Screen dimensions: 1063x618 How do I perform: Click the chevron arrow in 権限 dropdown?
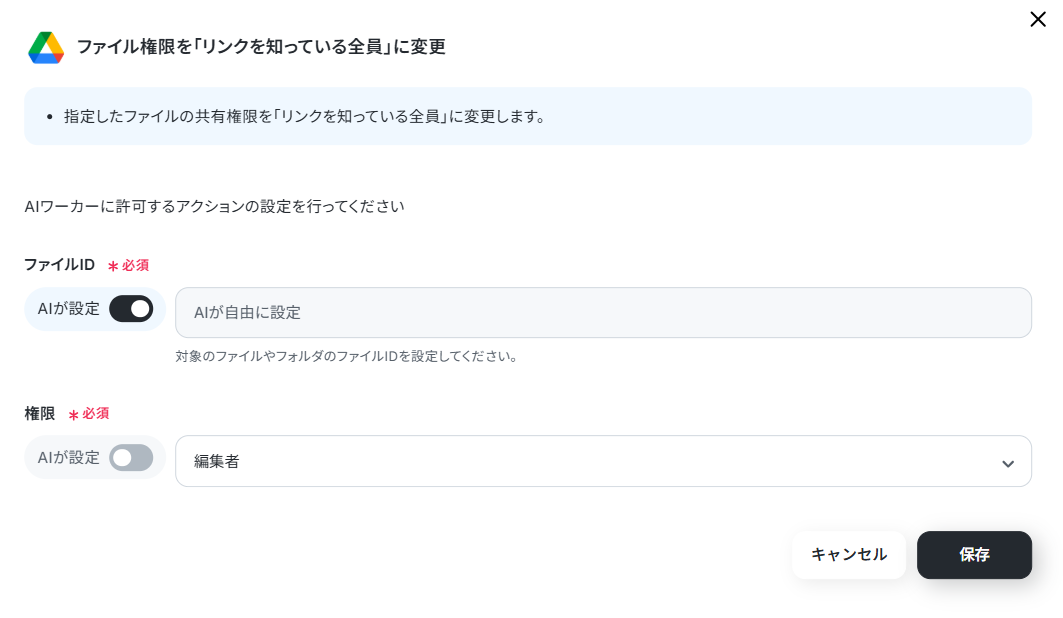1008,464
